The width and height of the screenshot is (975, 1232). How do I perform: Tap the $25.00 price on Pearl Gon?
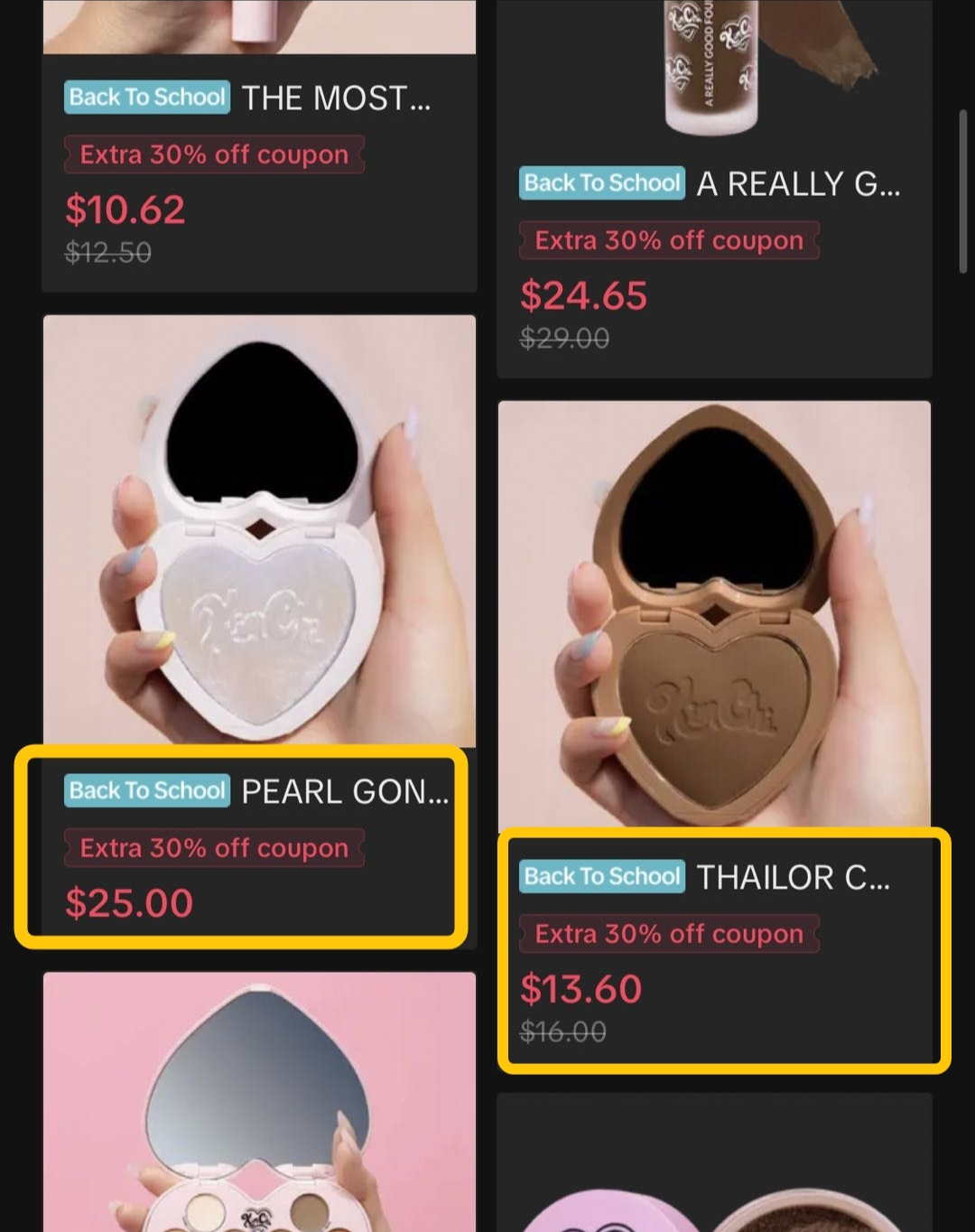coord(129,903)
